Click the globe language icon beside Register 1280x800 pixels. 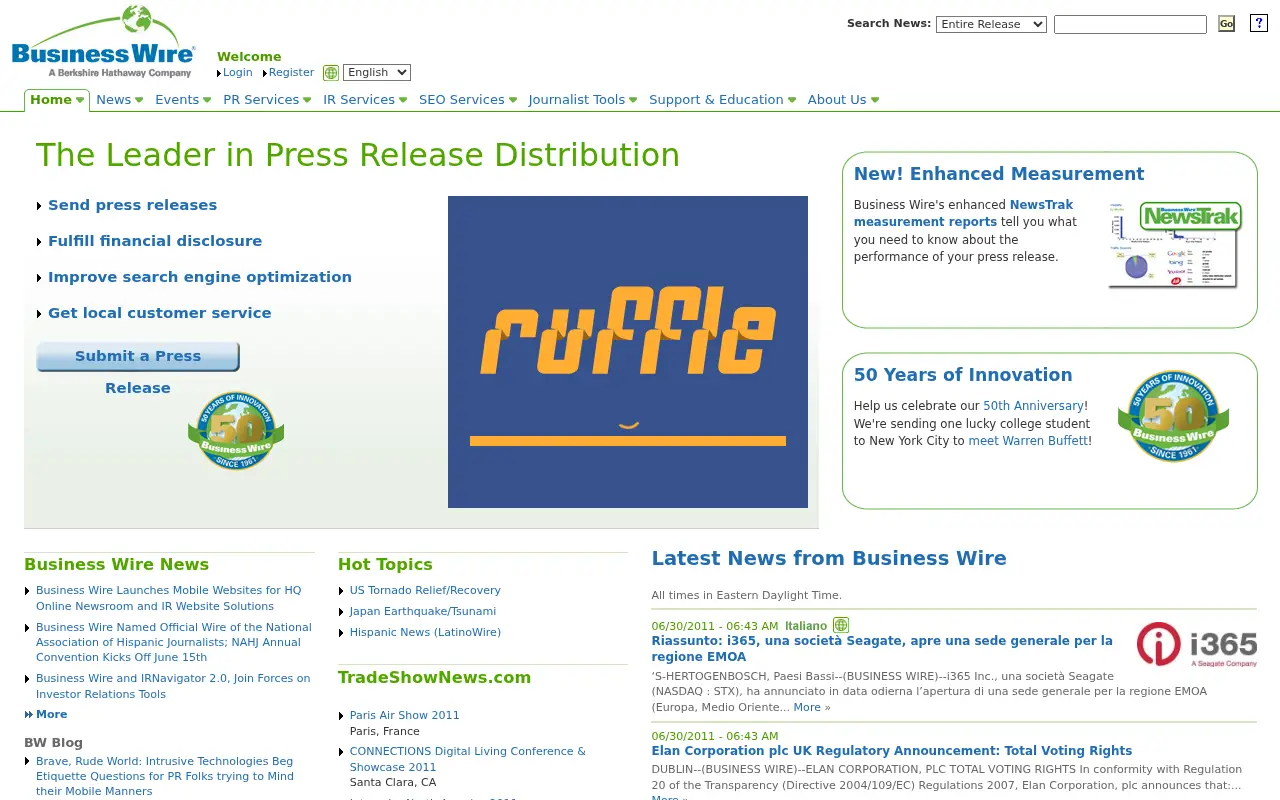pos(331,73)
